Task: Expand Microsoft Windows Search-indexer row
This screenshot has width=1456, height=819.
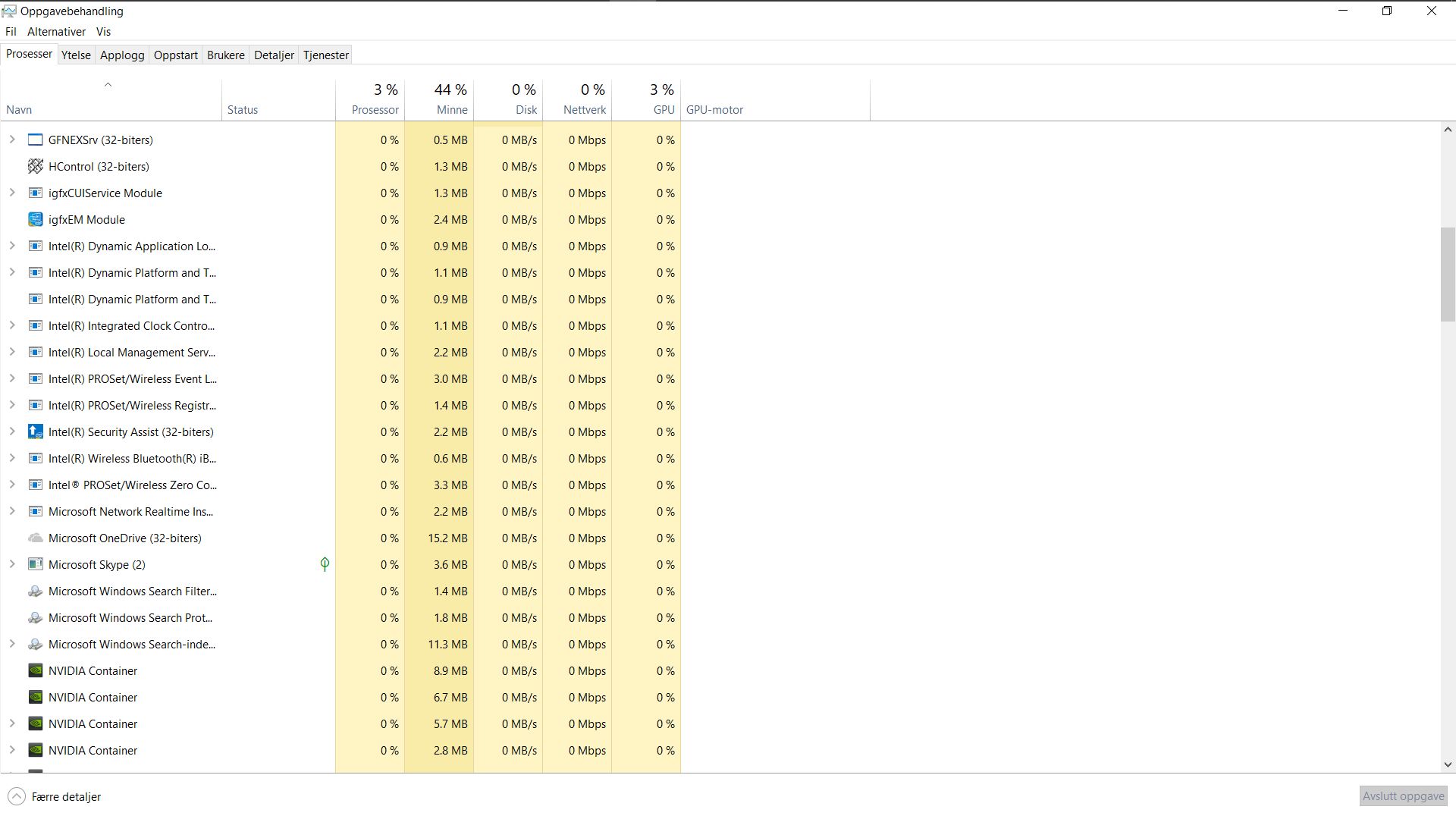Action: tap(11, 644)
